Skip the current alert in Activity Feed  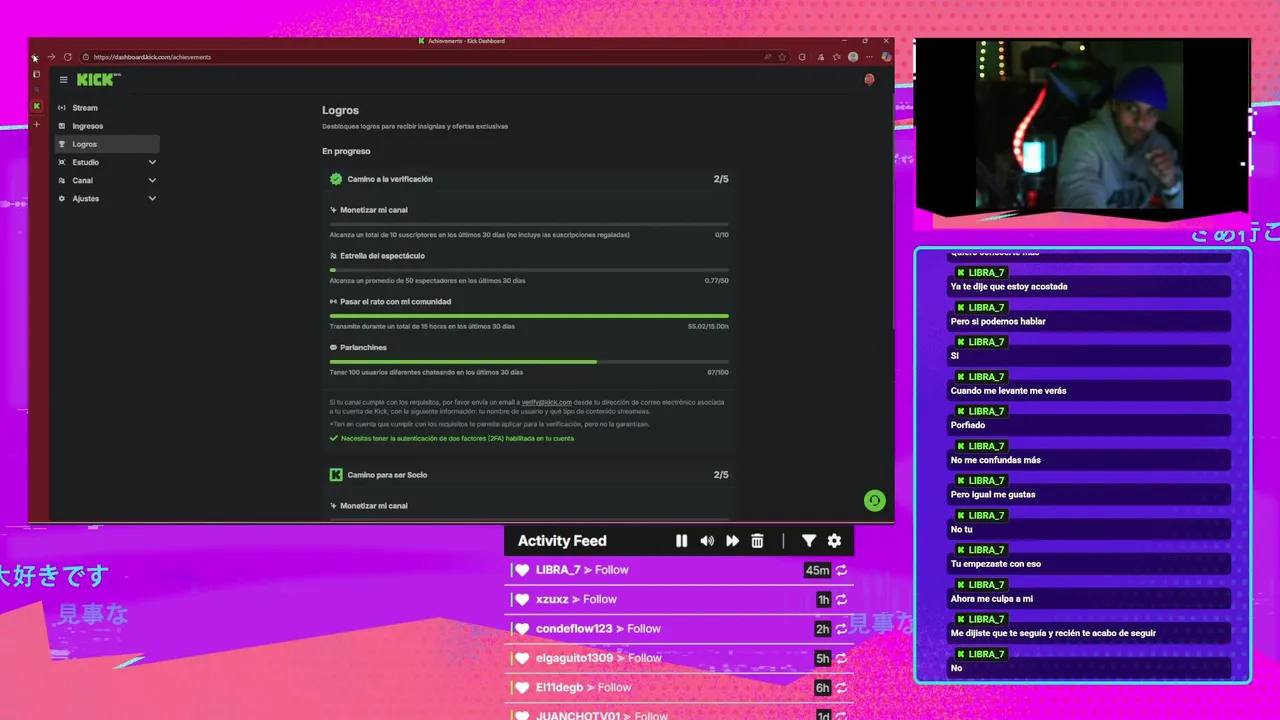click(732, 541)
